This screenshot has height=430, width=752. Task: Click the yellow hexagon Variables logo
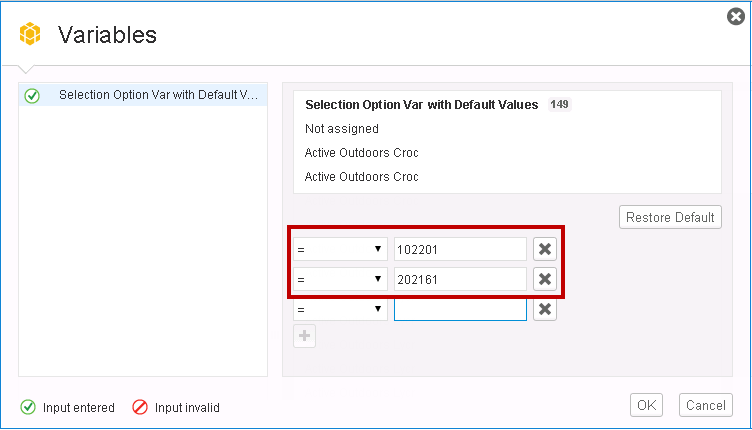coord(30,34)
